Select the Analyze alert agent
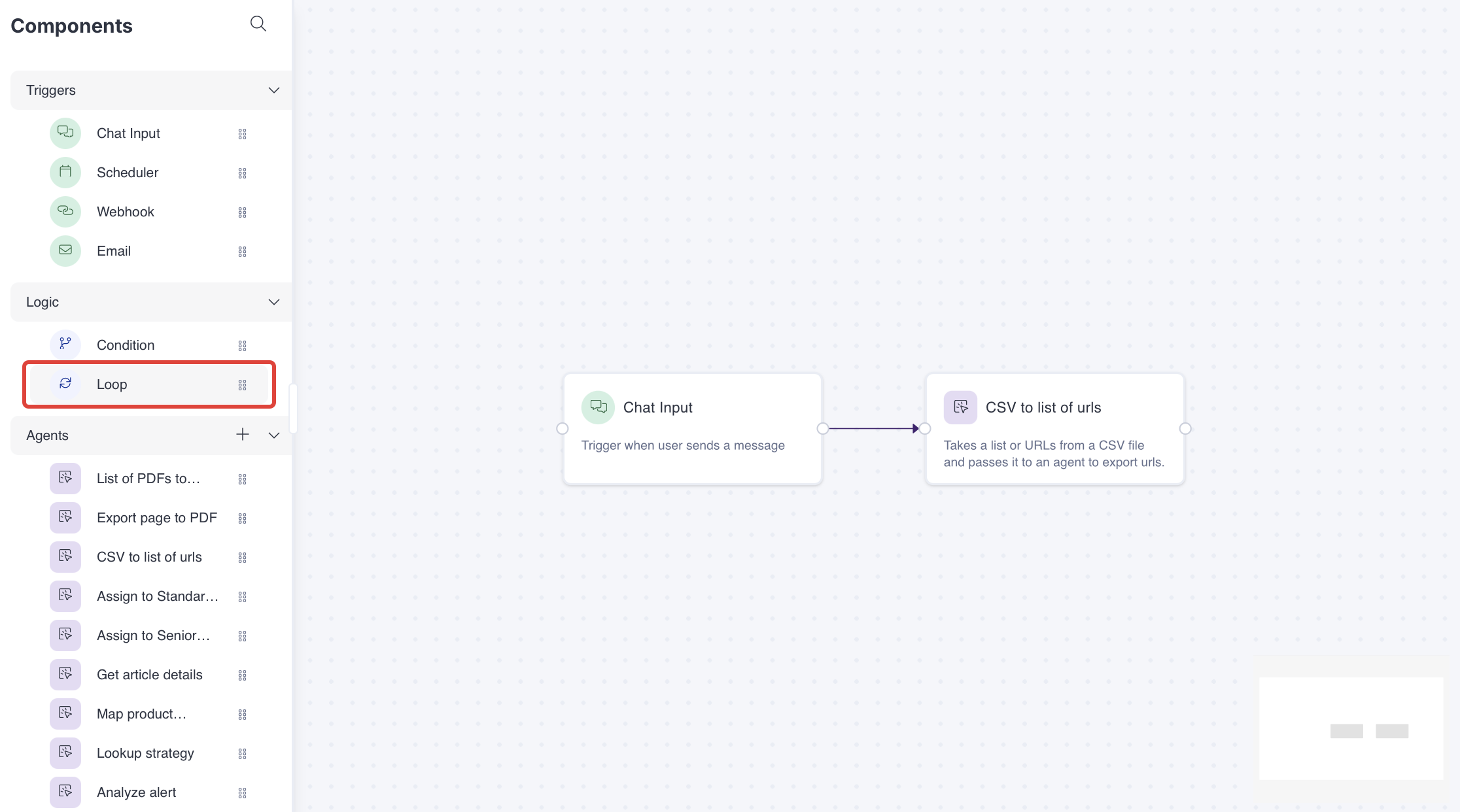The width and height of the screenshot is (1460, 812). 136,792
